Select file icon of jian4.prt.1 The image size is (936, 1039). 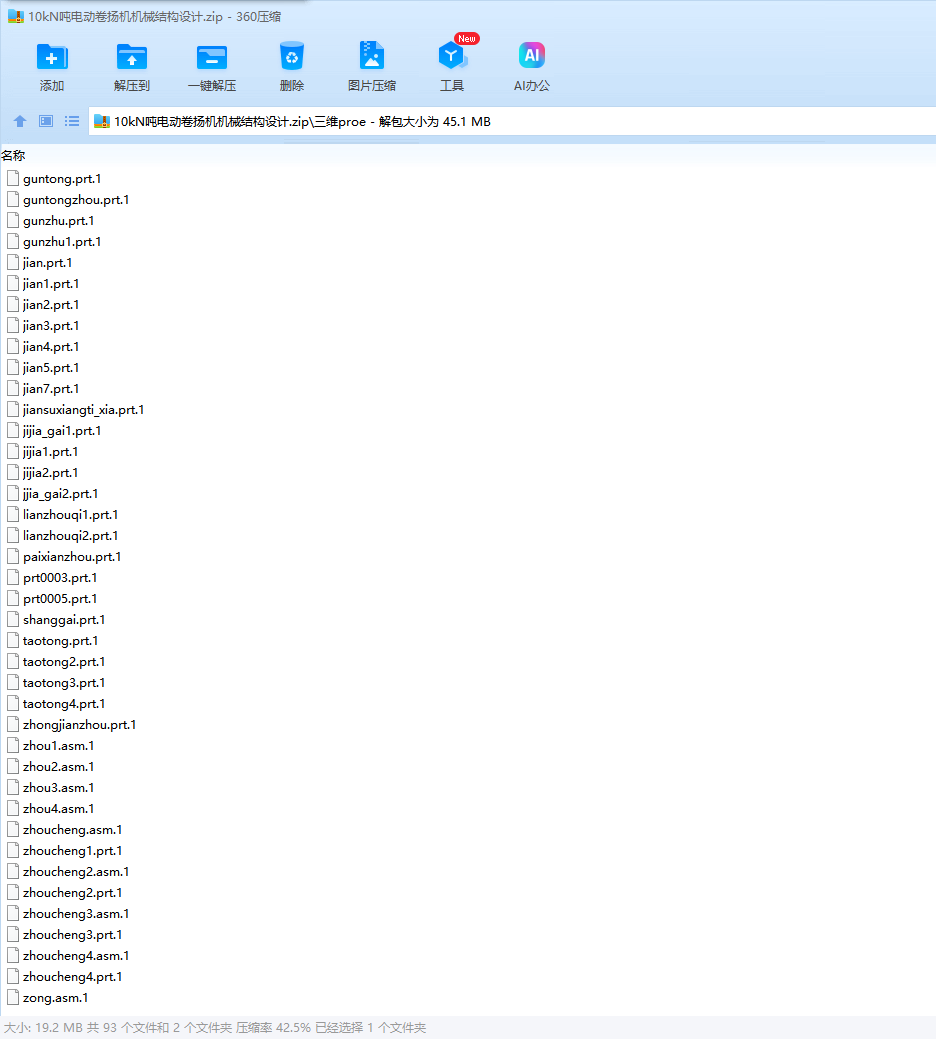[x=13, y=347]
